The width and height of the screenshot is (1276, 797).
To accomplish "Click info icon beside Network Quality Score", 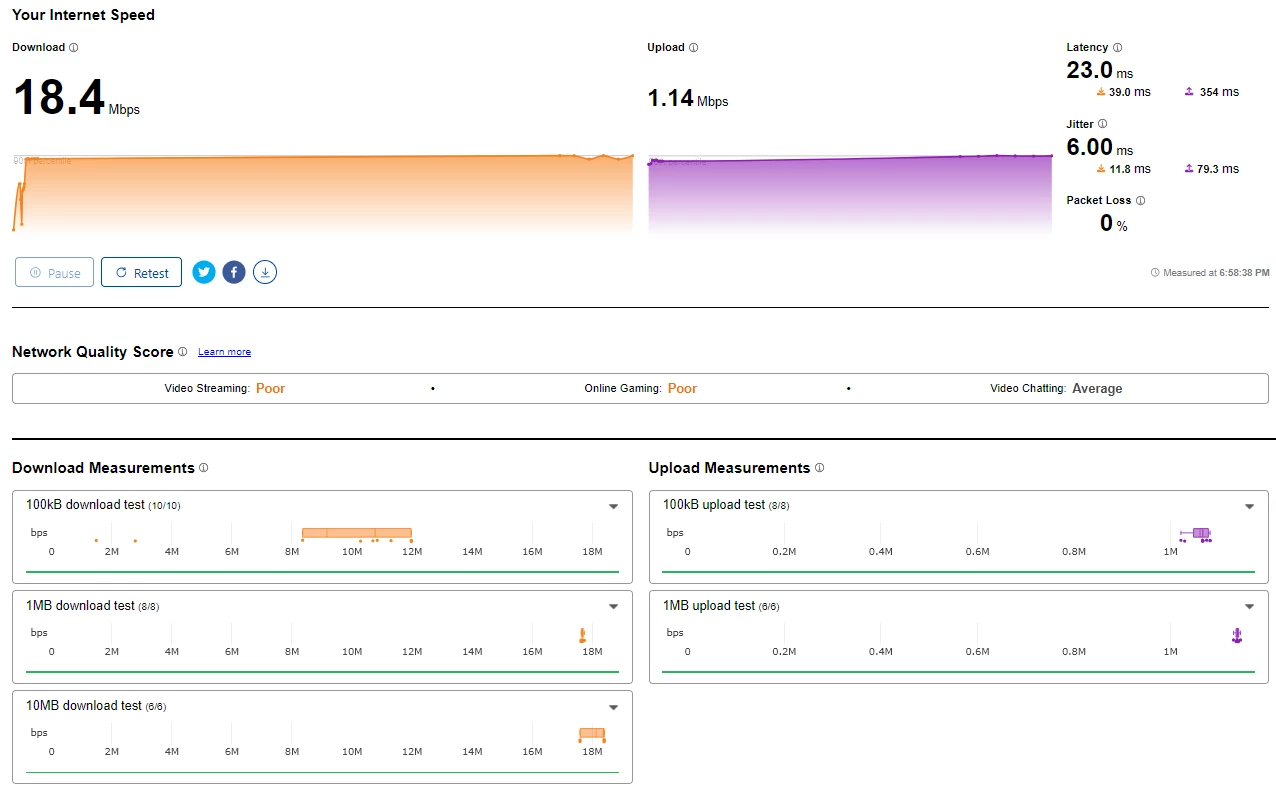I will click(183, 352).
